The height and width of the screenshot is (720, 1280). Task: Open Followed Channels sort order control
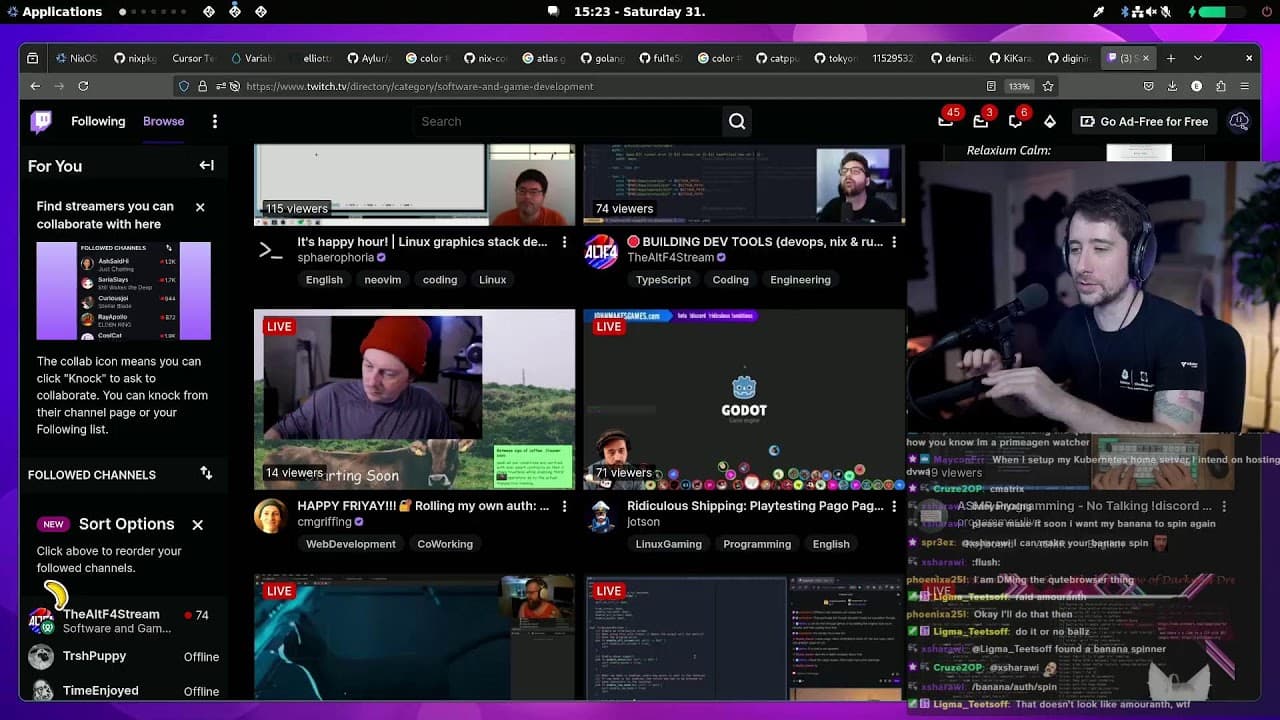[206, 474]
